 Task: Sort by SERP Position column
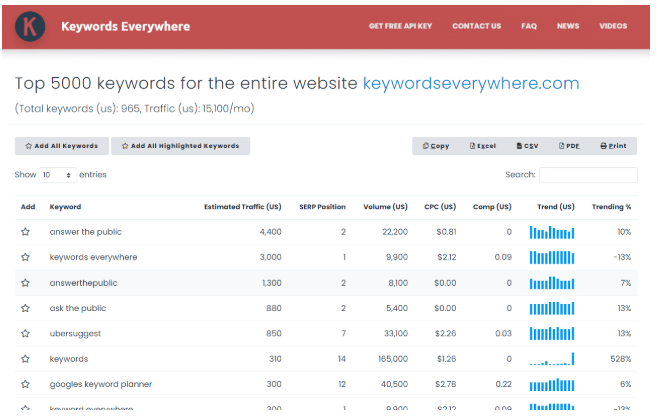pyautogui.click(x=322, y=207)
